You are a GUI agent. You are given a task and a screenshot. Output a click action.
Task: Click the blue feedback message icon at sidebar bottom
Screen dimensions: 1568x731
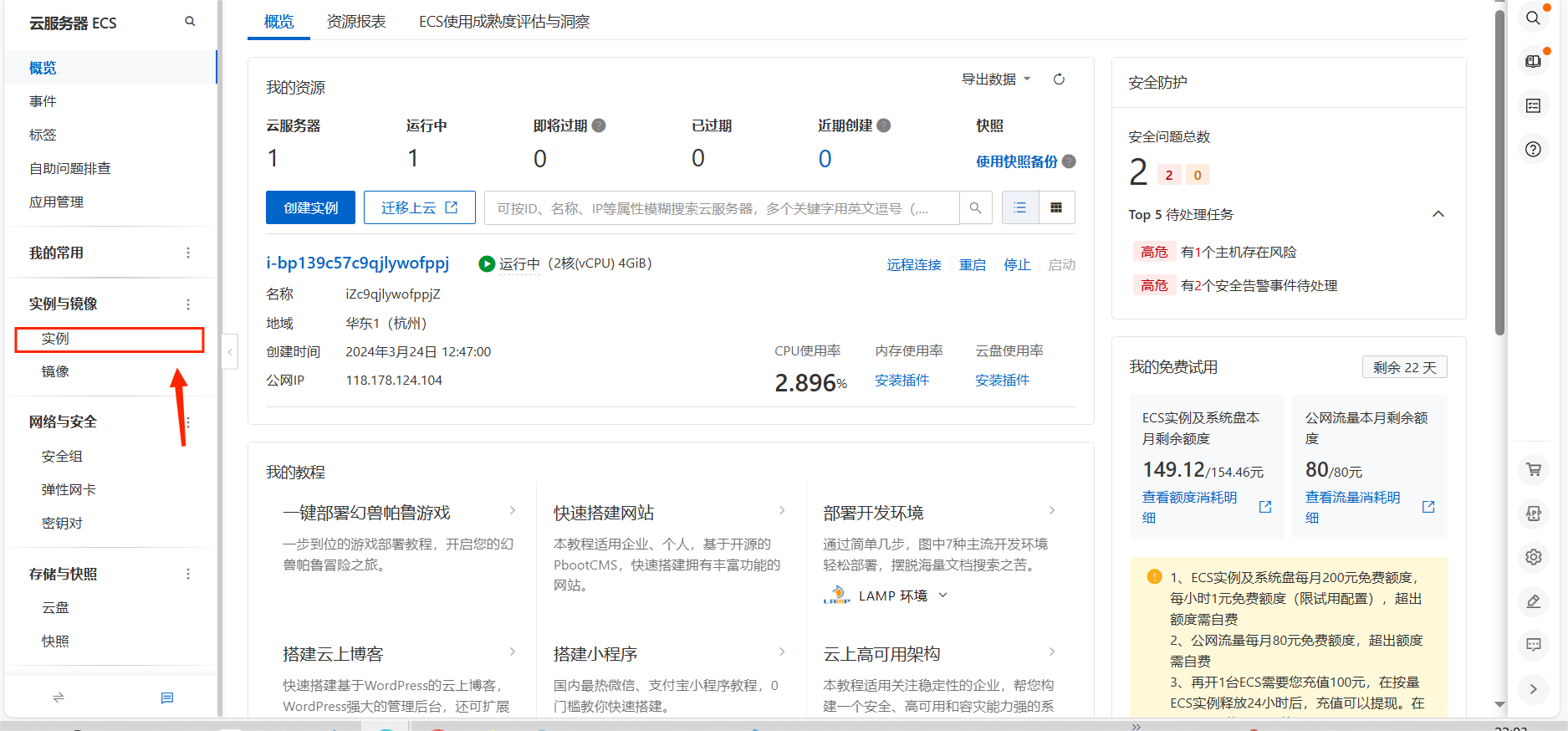pos(167,698)
